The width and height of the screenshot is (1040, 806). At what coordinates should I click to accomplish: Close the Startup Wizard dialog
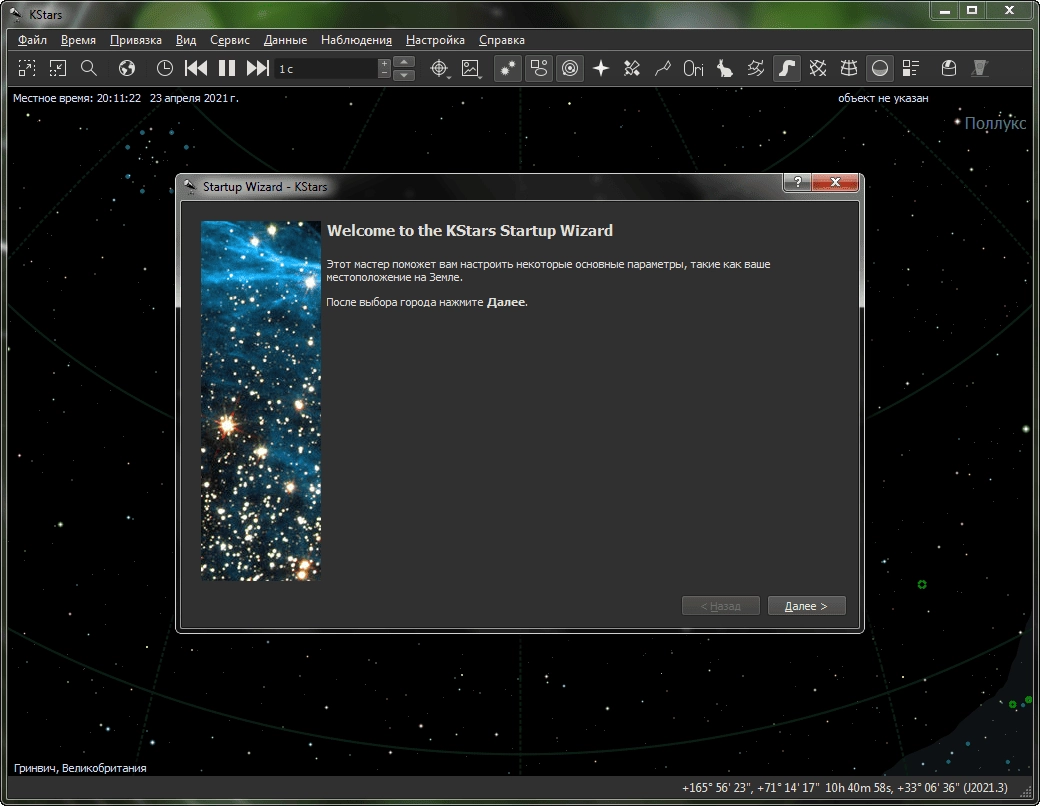[x=835, y=182]
